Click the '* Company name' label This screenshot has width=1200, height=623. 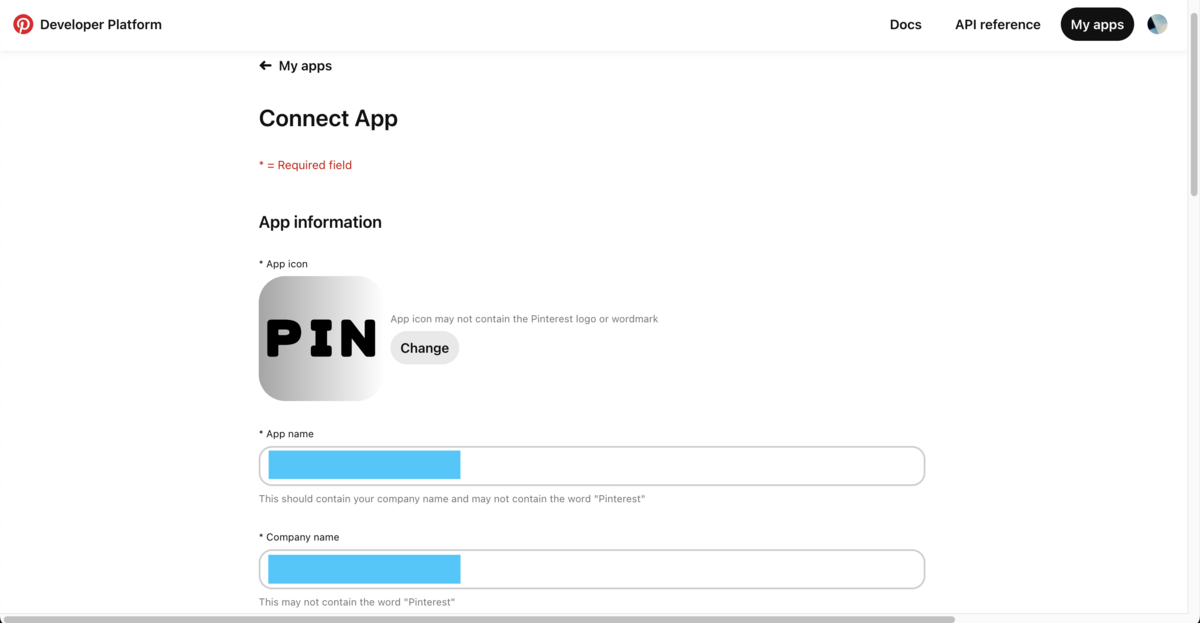[299, 537]
